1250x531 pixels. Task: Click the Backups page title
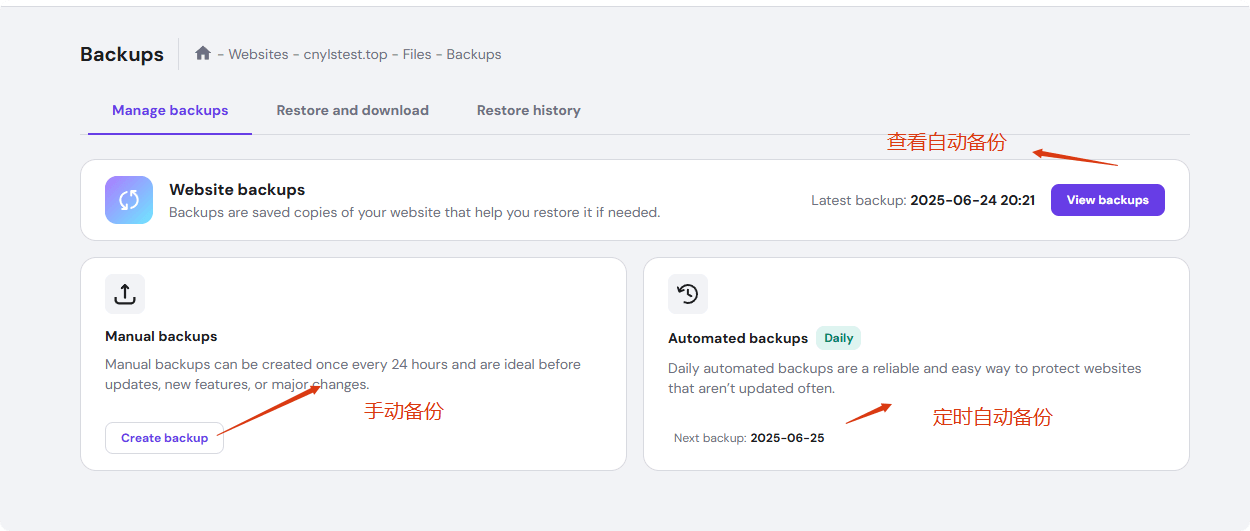point(122,54)
